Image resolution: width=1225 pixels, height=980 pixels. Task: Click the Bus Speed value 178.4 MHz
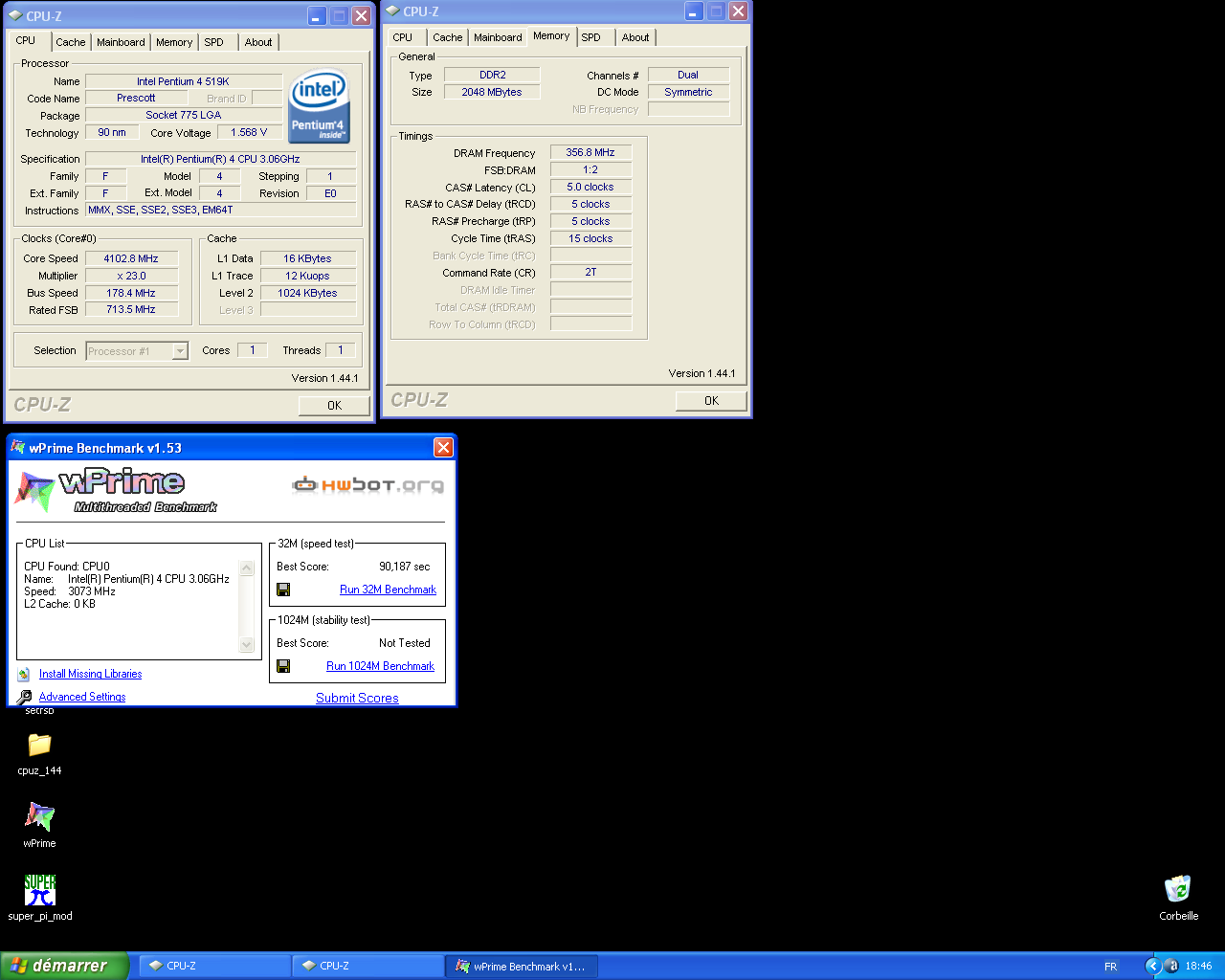click(x=131, y=293)
